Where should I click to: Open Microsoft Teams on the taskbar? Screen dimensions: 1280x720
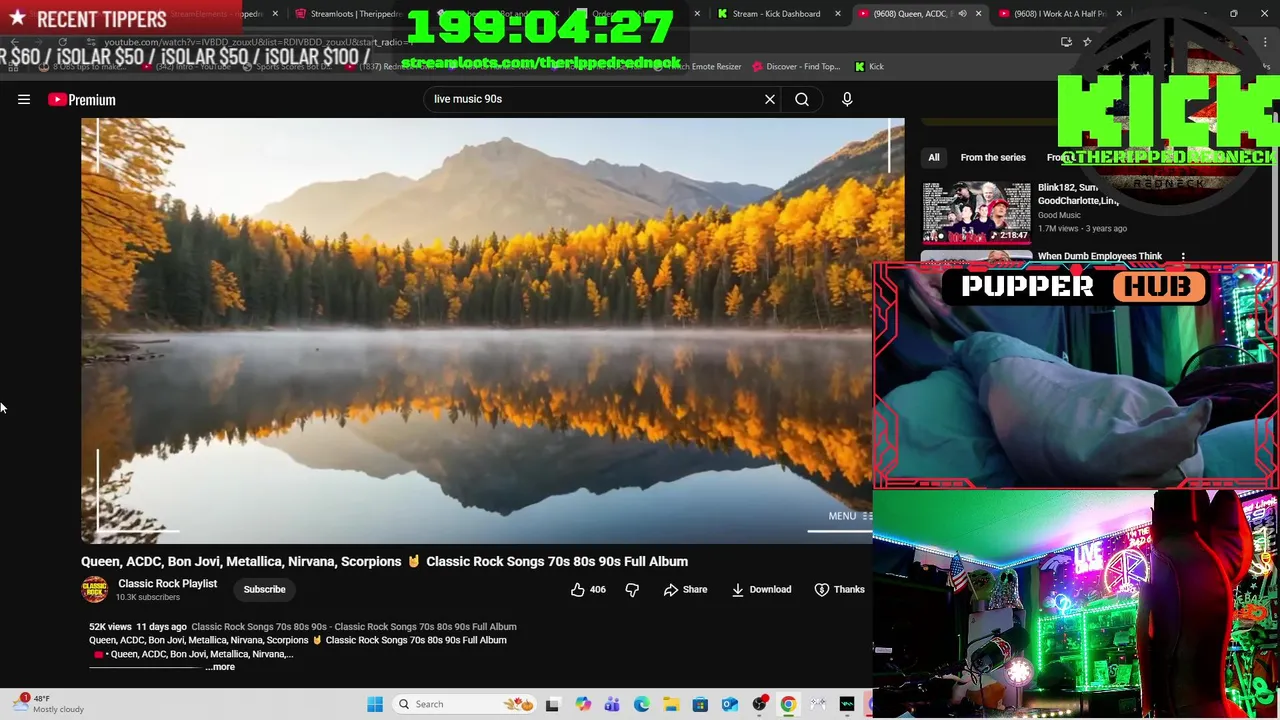[x=612, y=704]
